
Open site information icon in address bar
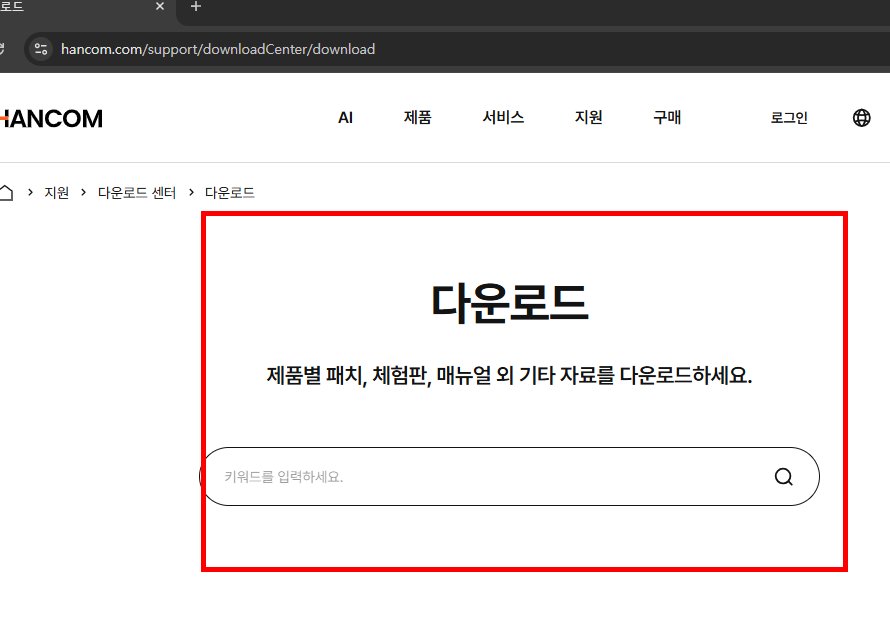39,48
